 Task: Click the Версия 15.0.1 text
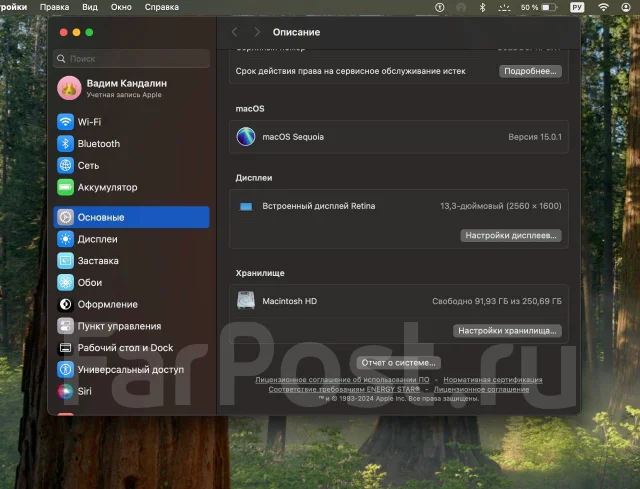(x=535, y=137)
